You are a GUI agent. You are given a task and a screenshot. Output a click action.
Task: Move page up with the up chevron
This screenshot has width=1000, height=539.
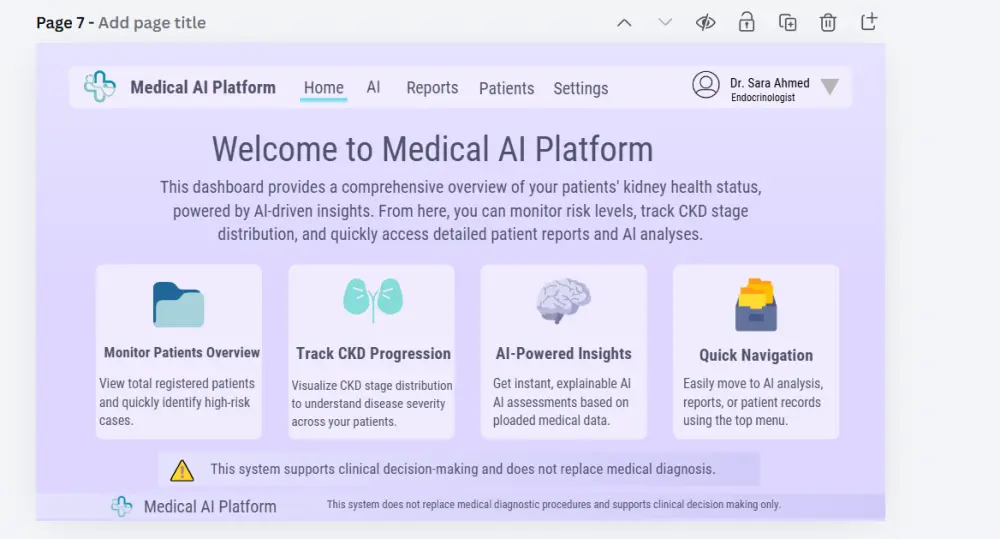[x=624, y=23]
